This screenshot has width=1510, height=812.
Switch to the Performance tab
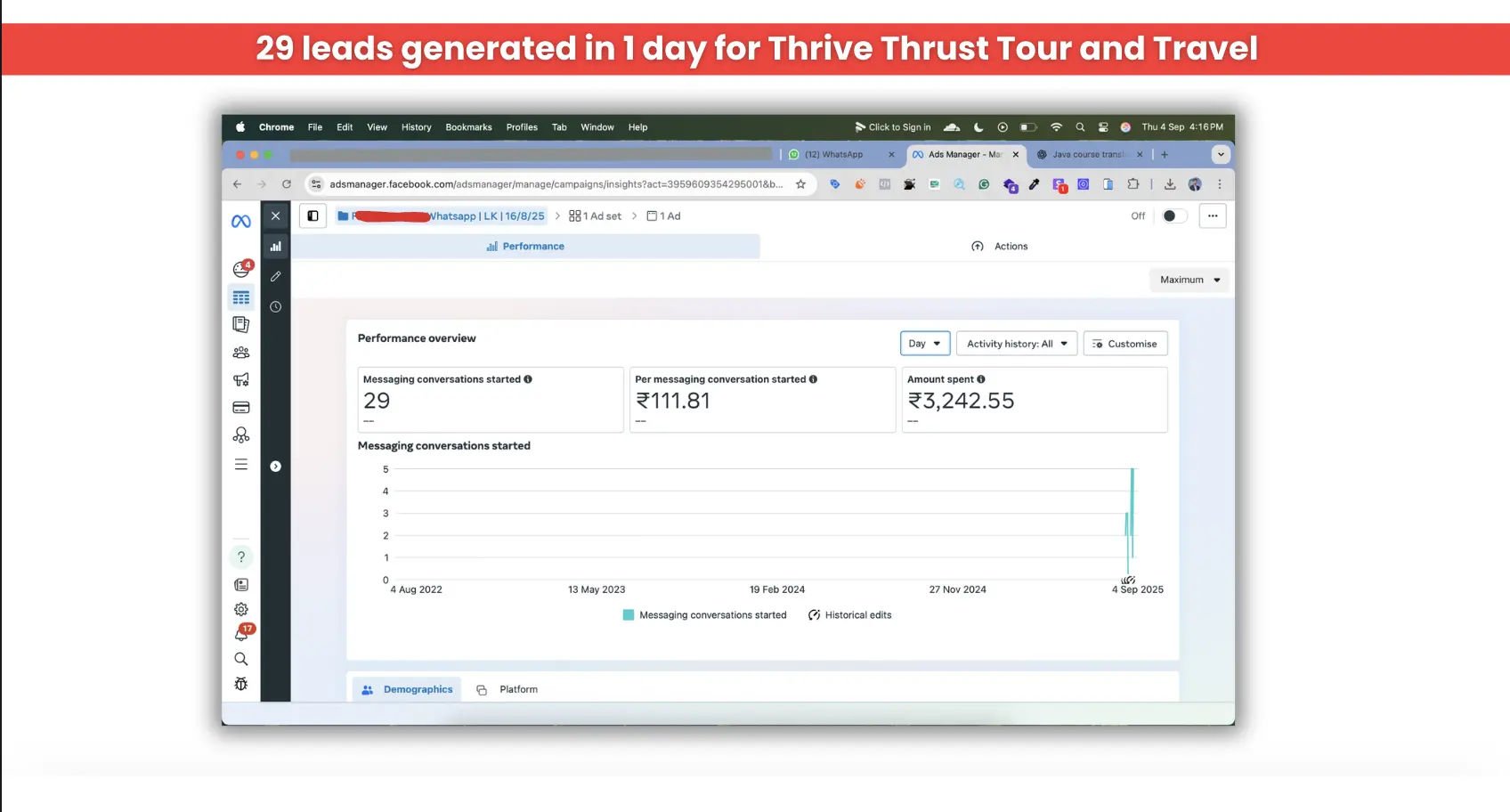point(525,247)
